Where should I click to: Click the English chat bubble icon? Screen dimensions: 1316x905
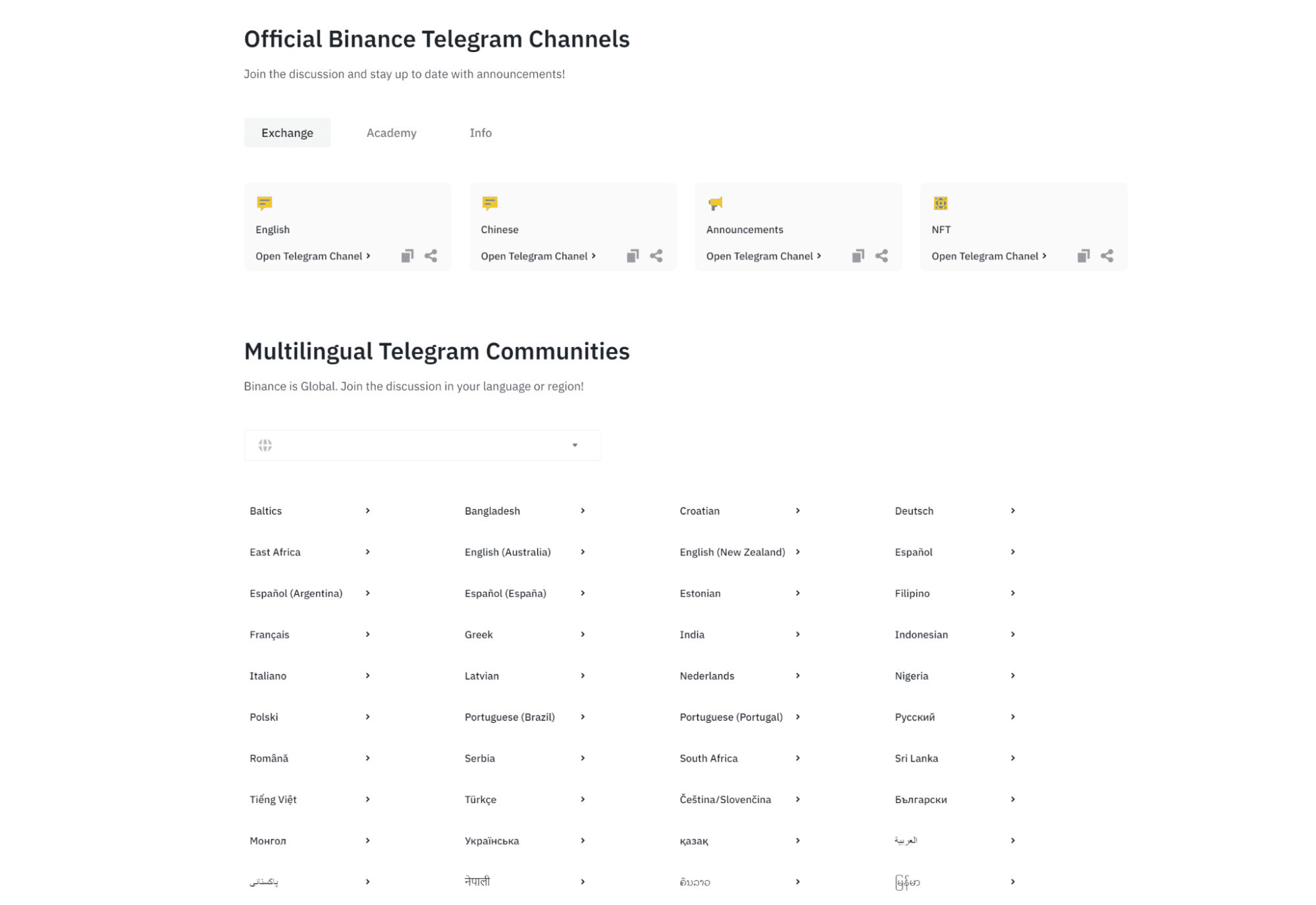(265, 203)
